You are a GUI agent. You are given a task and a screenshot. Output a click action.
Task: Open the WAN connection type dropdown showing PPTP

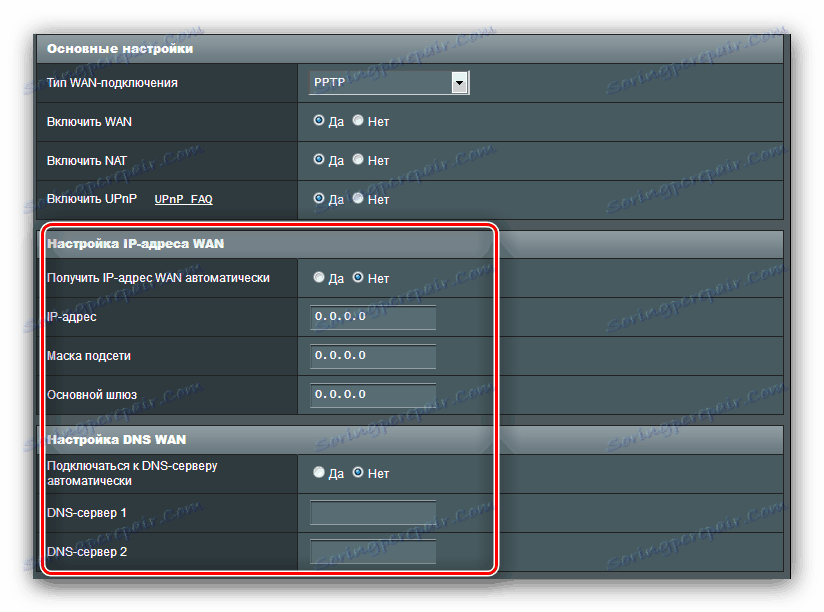point(389,82)
